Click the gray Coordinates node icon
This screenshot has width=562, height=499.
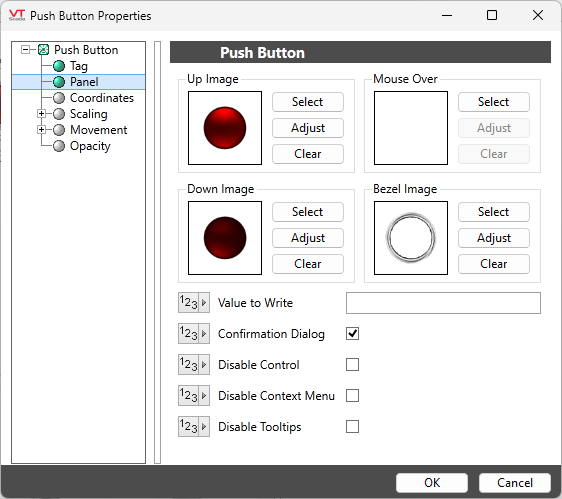click(59, 98)
